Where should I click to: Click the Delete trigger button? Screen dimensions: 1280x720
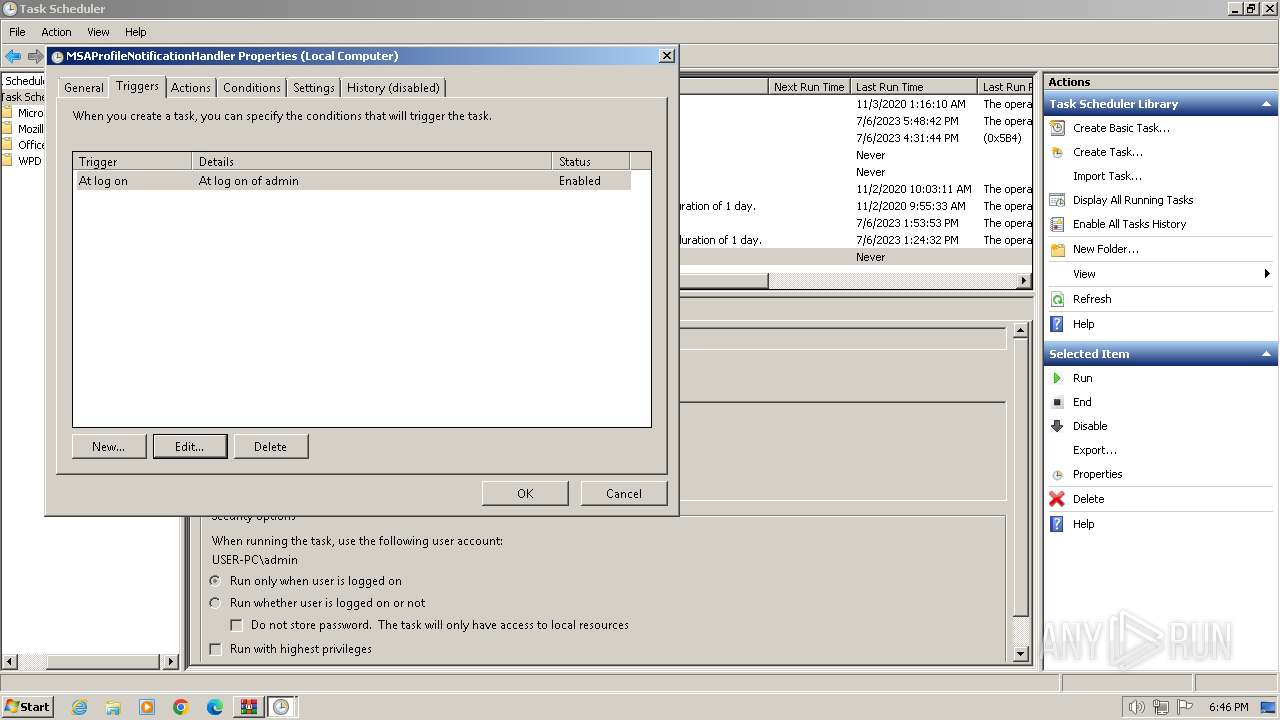(270, 447)
